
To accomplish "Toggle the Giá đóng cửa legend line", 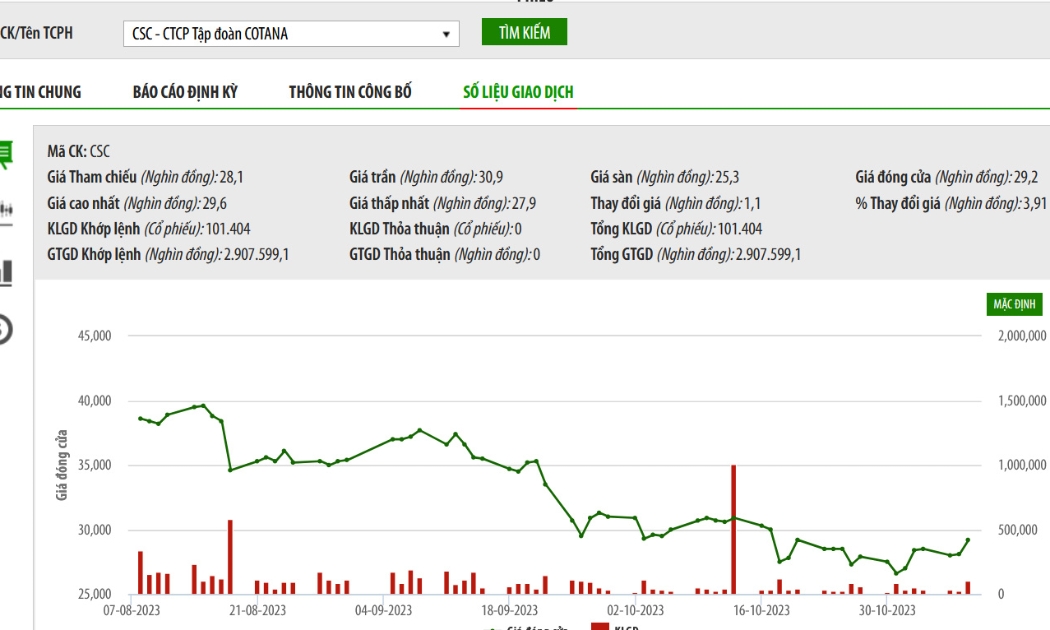I will [493, 629].
